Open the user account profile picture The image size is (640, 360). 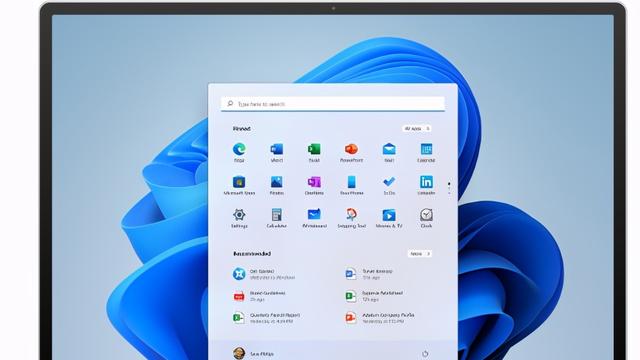239,353
